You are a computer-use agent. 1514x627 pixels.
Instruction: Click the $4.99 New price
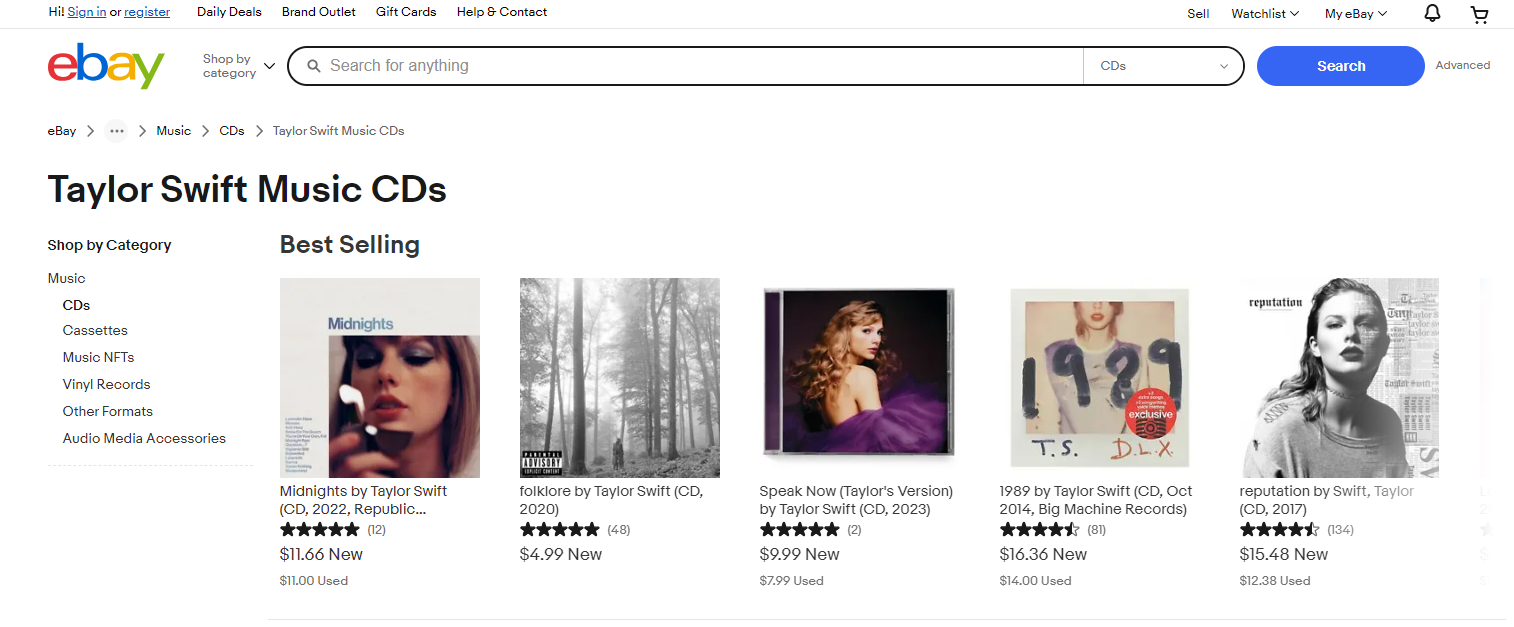click(x=561, y=554)
